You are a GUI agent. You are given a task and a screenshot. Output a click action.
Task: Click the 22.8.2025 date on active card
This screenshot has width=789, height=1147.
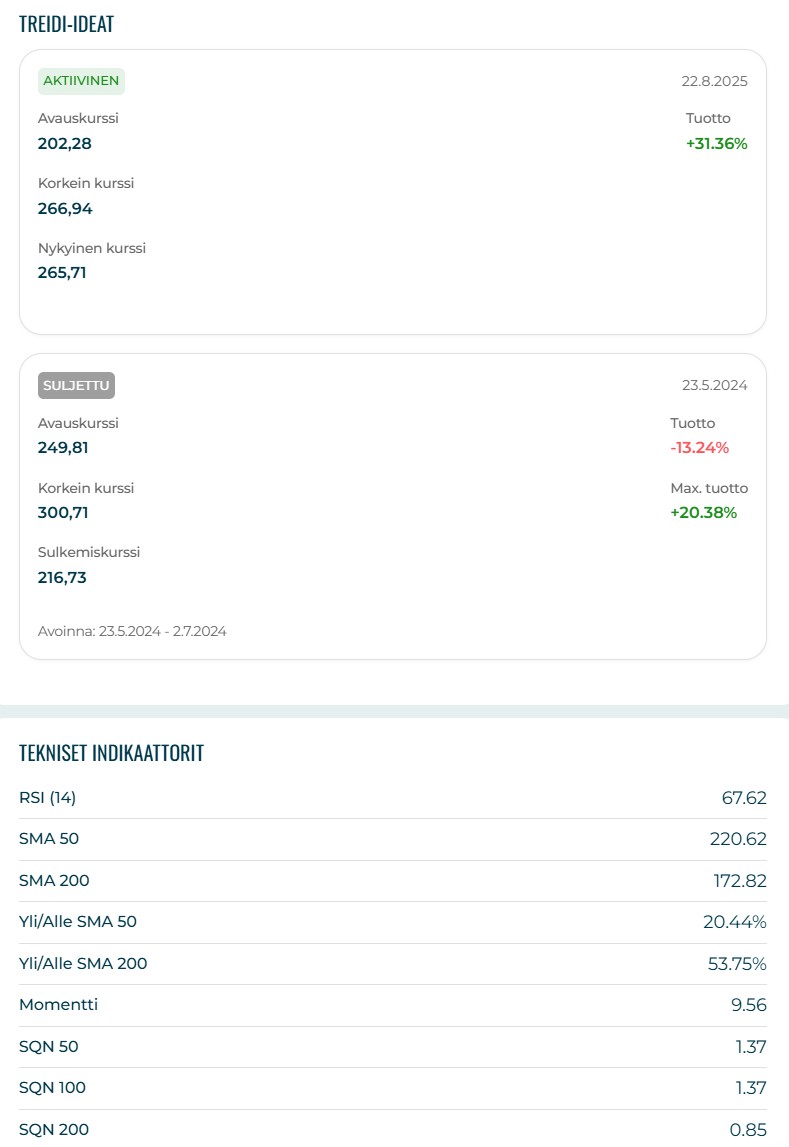pyautogui.click(x=714, y=82)
